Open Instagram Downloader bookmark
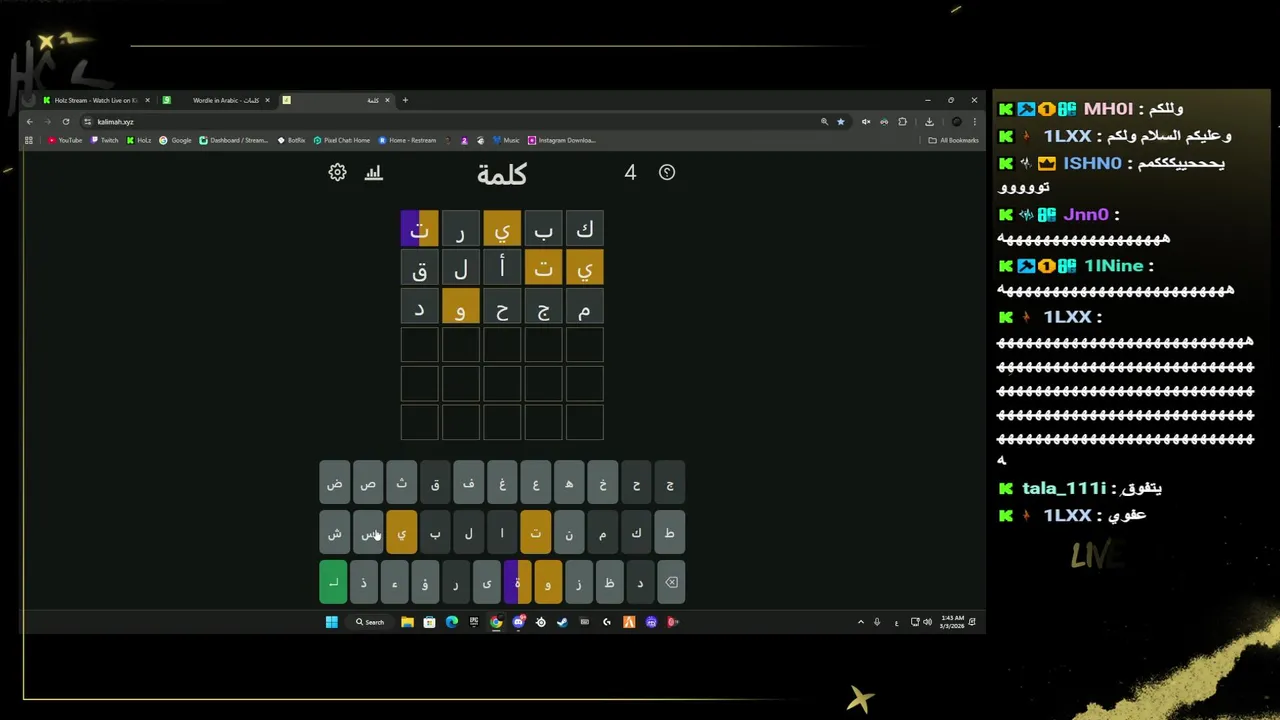The height and width of the screenshot is (720, 1280). 562,140
